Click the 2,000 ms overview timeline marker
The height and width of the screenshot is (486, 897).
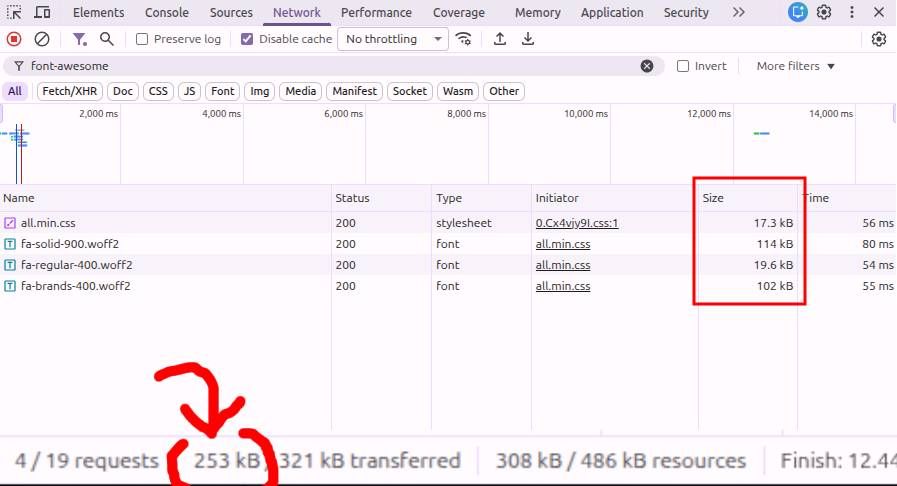(98, 114)
